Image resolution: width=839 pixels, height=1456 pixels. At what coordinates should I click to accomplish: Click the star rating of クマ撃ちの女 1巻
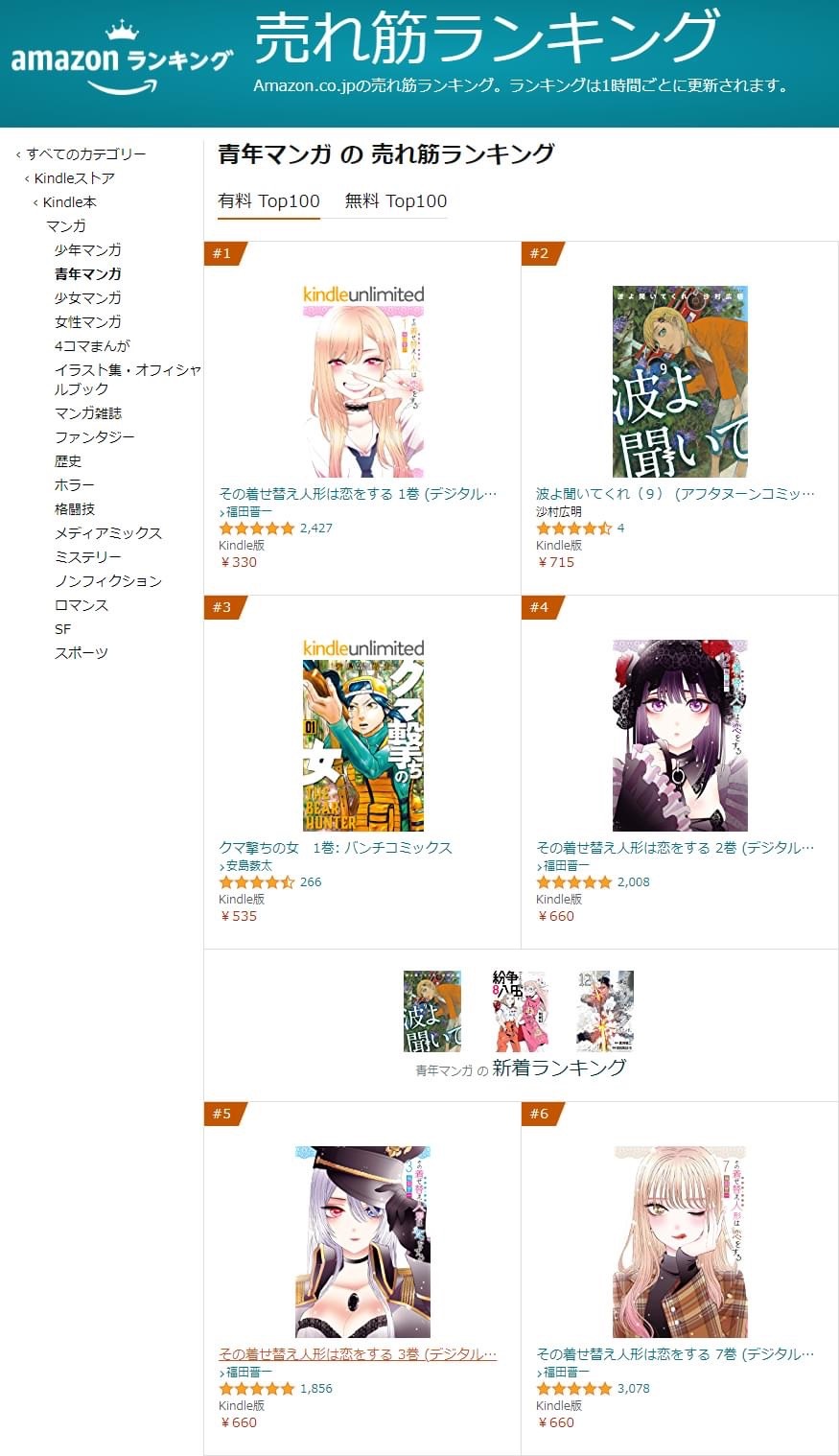click(257, 882)
